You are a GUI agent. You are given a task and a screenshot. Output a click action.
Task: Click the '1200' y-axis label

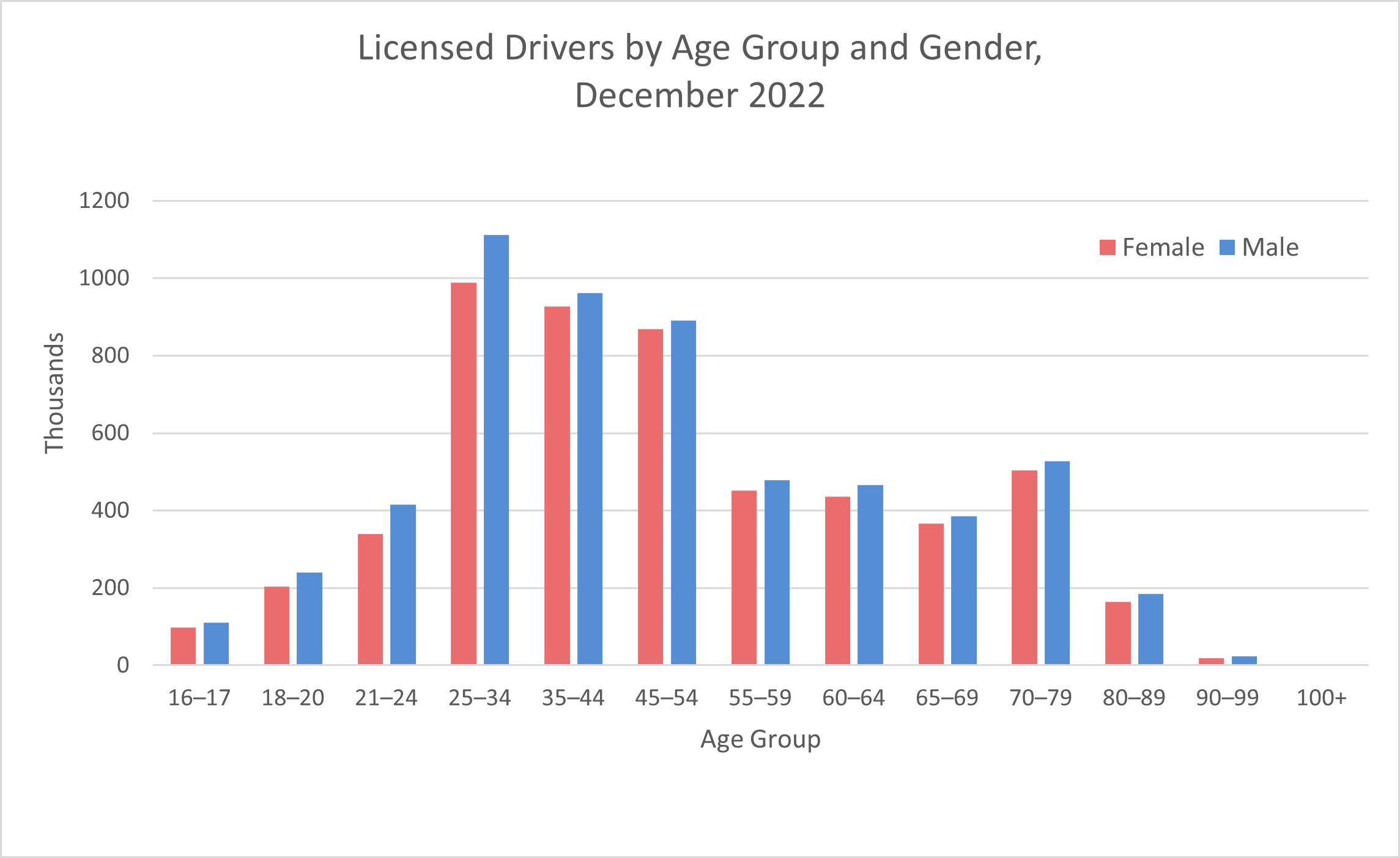click(x=104, y=201)
